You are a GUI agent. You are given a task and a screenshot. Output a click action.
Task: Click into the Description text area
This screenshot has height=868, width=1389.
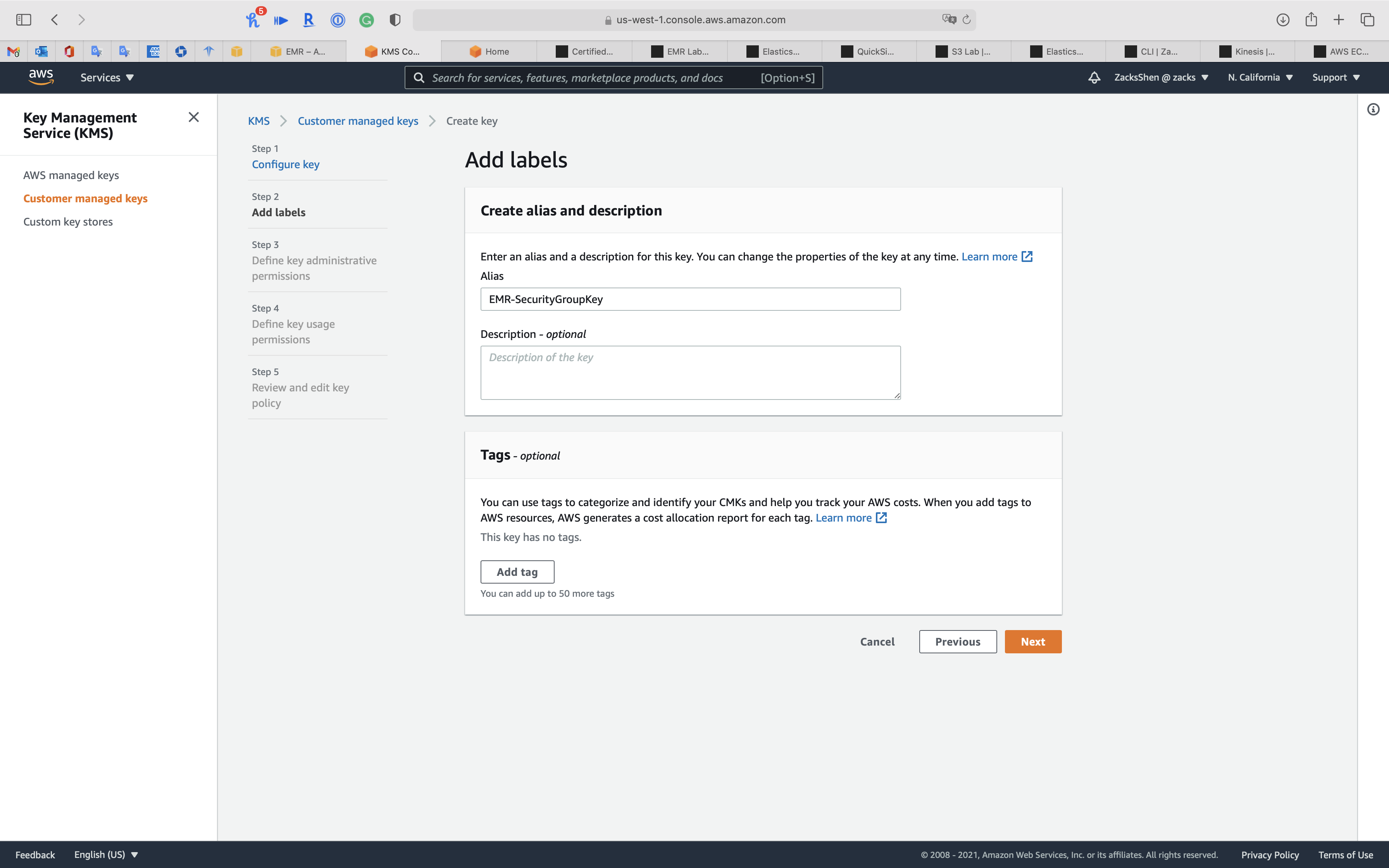pyautogui.click(x=690, y=372)
